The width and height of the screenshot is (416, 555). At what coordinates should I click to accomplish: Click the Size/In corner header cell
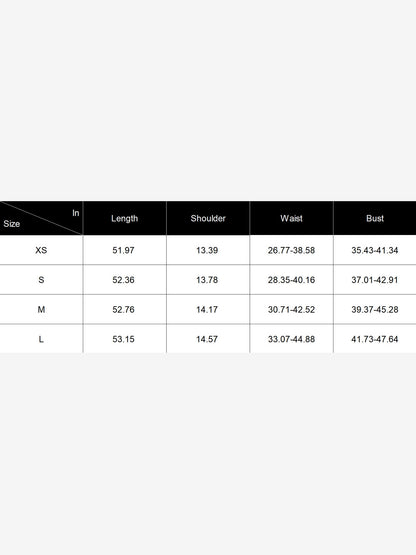[41, 218]
